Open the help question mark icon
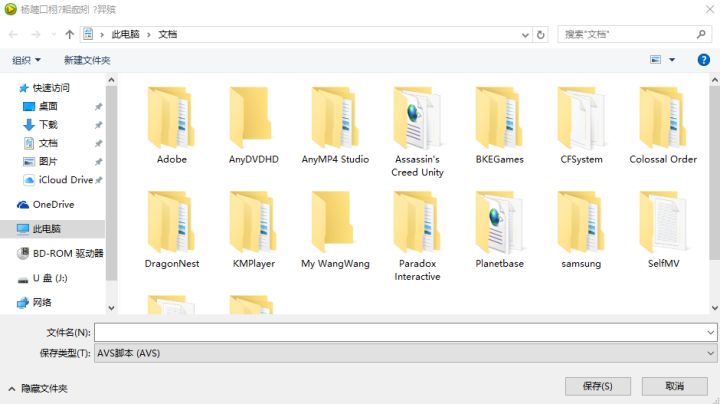 703,60
